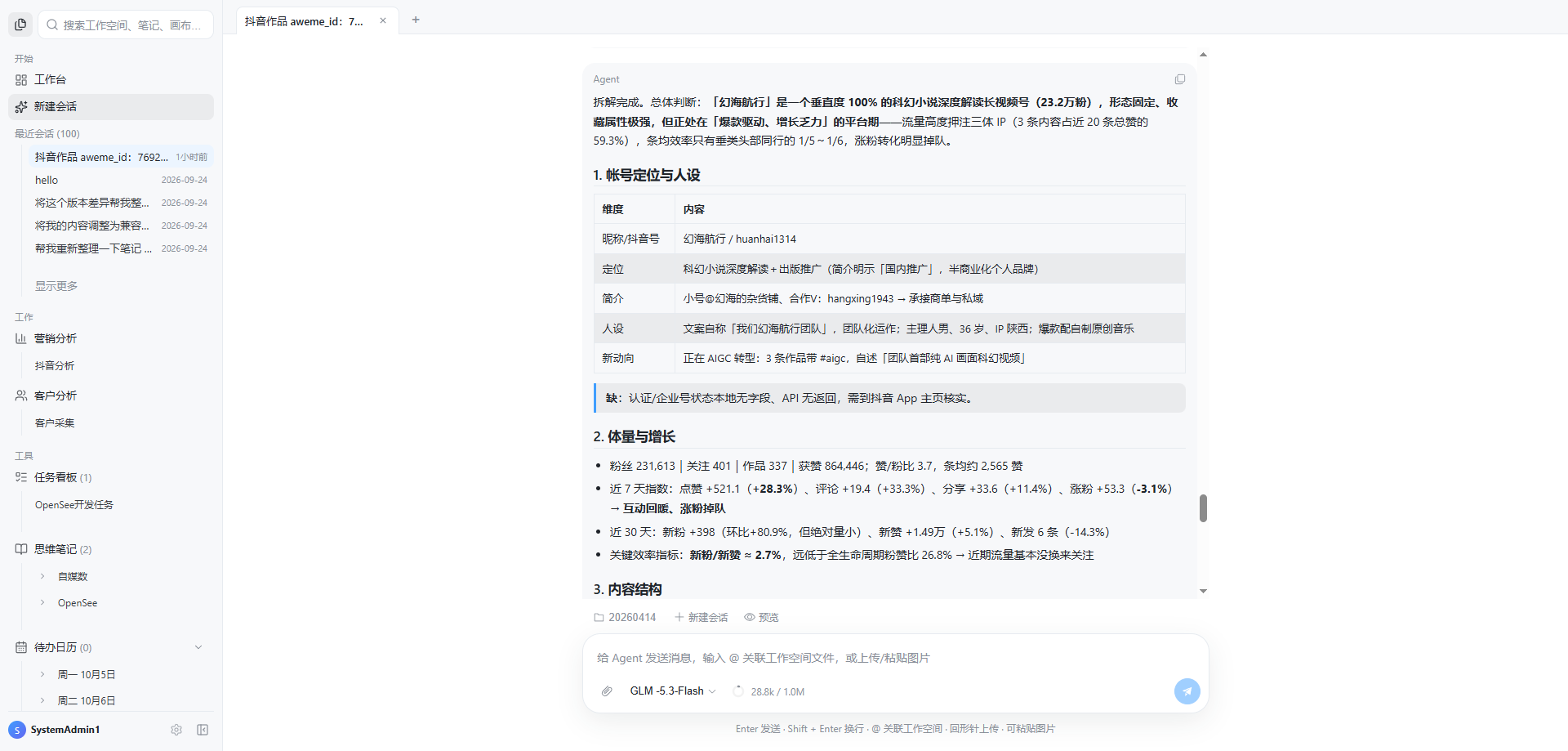1568x751 pixels.
Task: Expand 周二 10月6日 in calendar
Action: tap(42, 700)
